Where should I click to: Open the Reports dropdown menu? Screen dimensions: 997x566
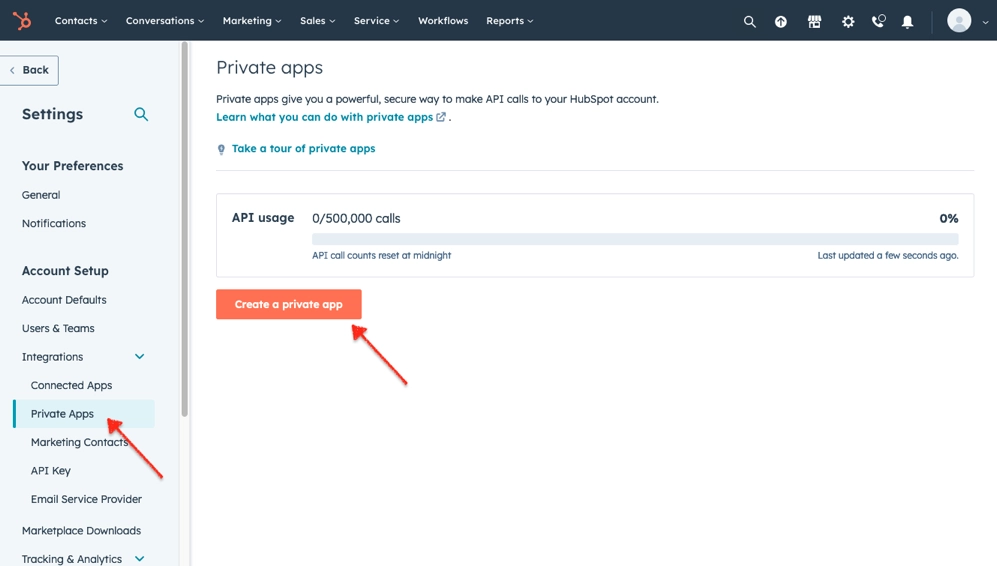pyautogui.click(x=510, y=20)
